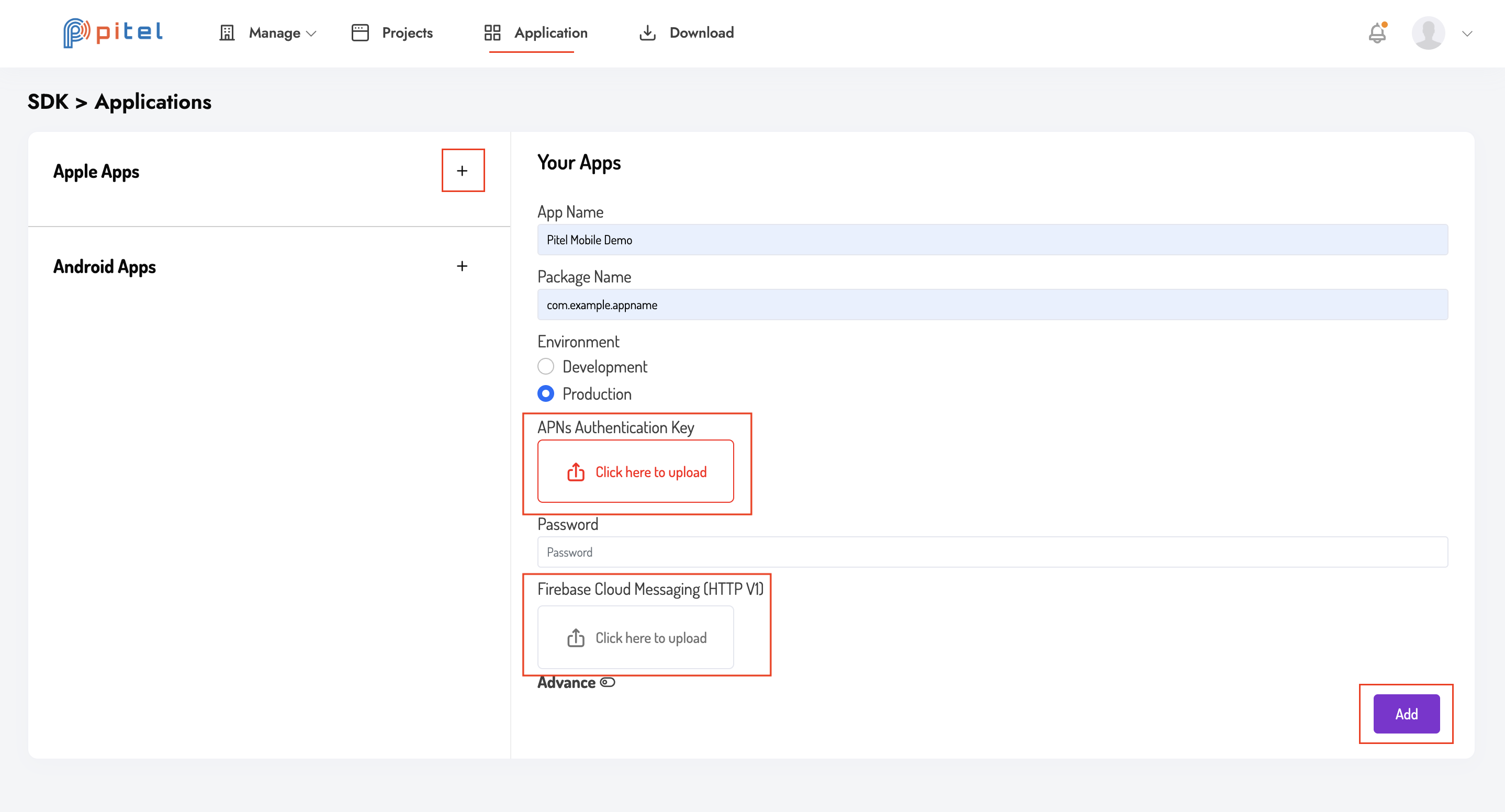Click the plus icon beside Apple Apps
1505x812 pixels.
462,171
